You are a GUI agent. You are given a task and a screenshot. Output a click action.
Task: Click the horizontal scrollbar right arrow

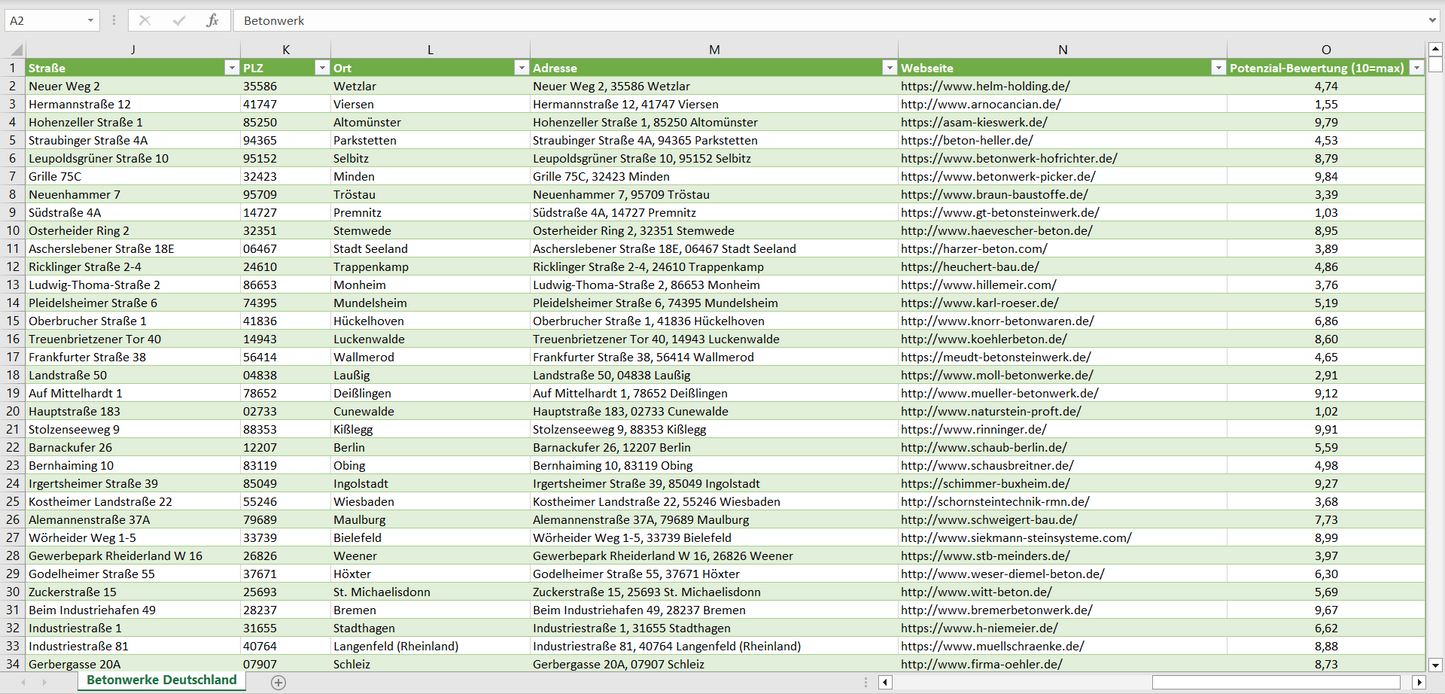1418,682
